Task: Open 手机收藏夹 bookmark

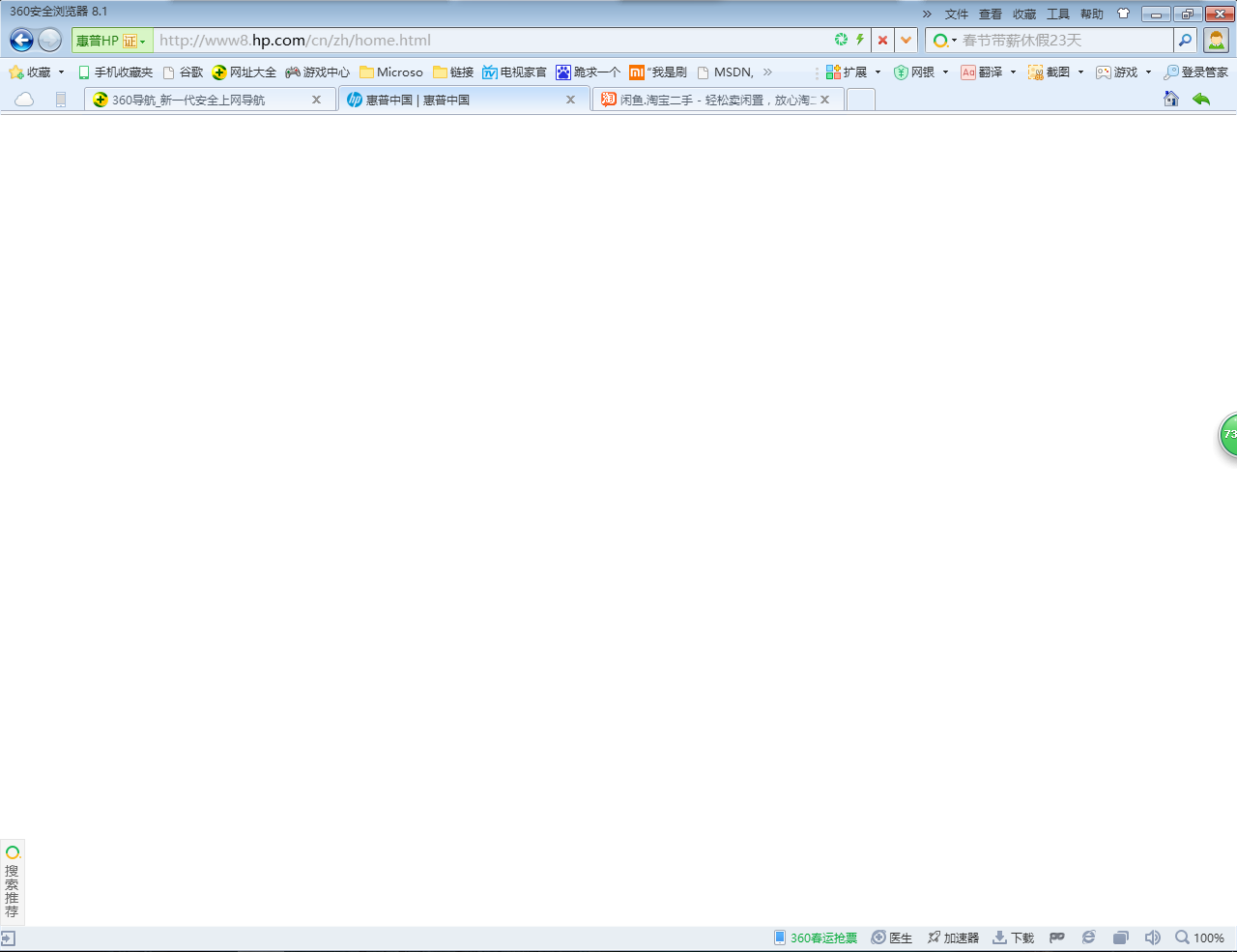Action: point(115,72)
